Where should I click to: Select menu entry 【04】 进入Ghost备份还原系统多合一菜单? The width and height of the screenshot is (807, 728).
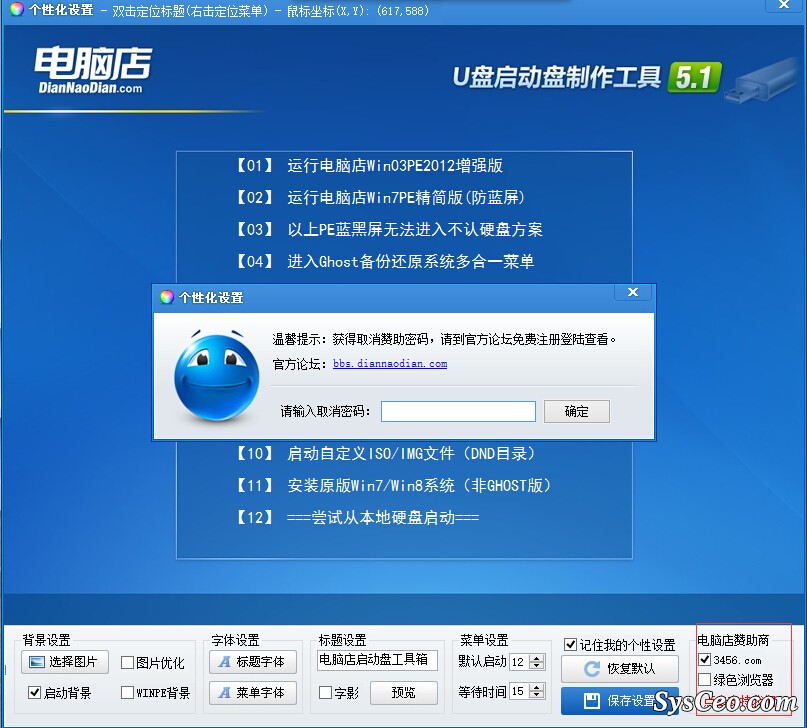[384, 261]
